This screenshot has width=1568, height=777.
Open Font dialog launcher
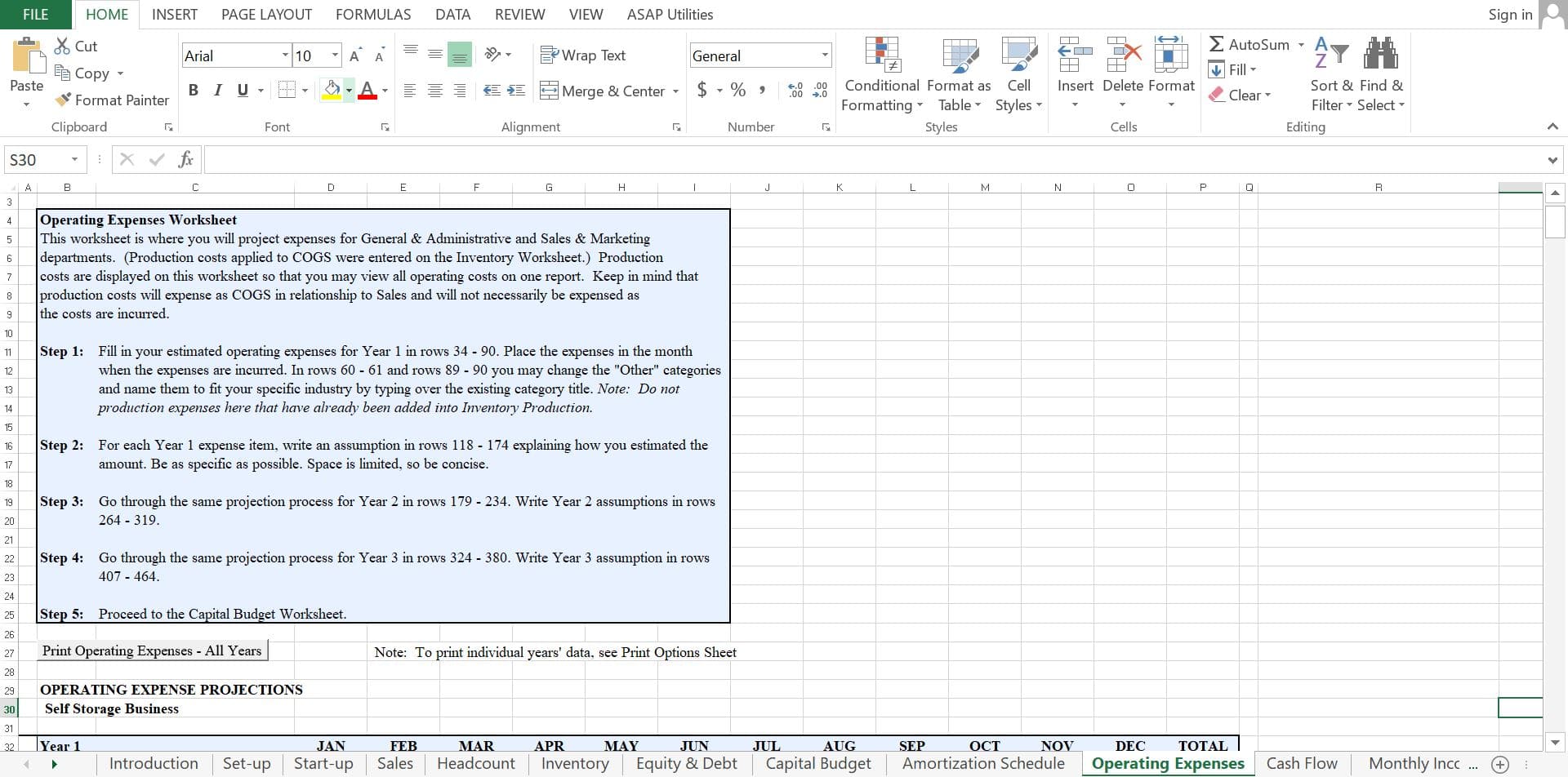[385, 127]
